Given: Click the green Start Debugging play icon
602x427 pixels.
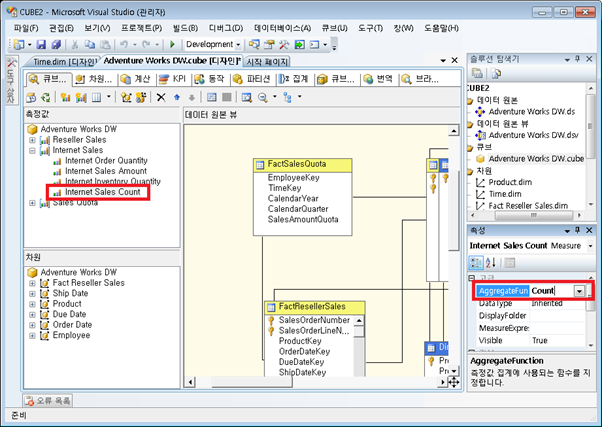Looking at the screenshot, I should point(172,45).
